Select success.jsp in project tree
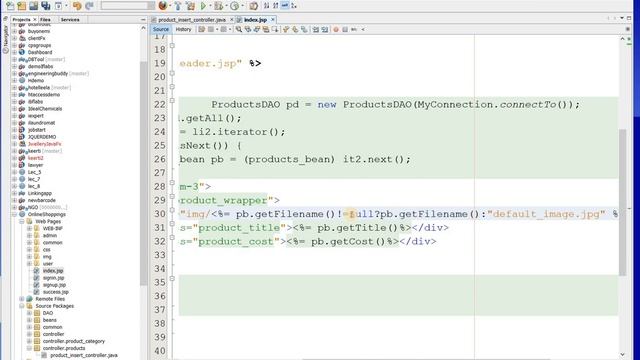Viewport: 640px width, 360px height. point(56,292)
